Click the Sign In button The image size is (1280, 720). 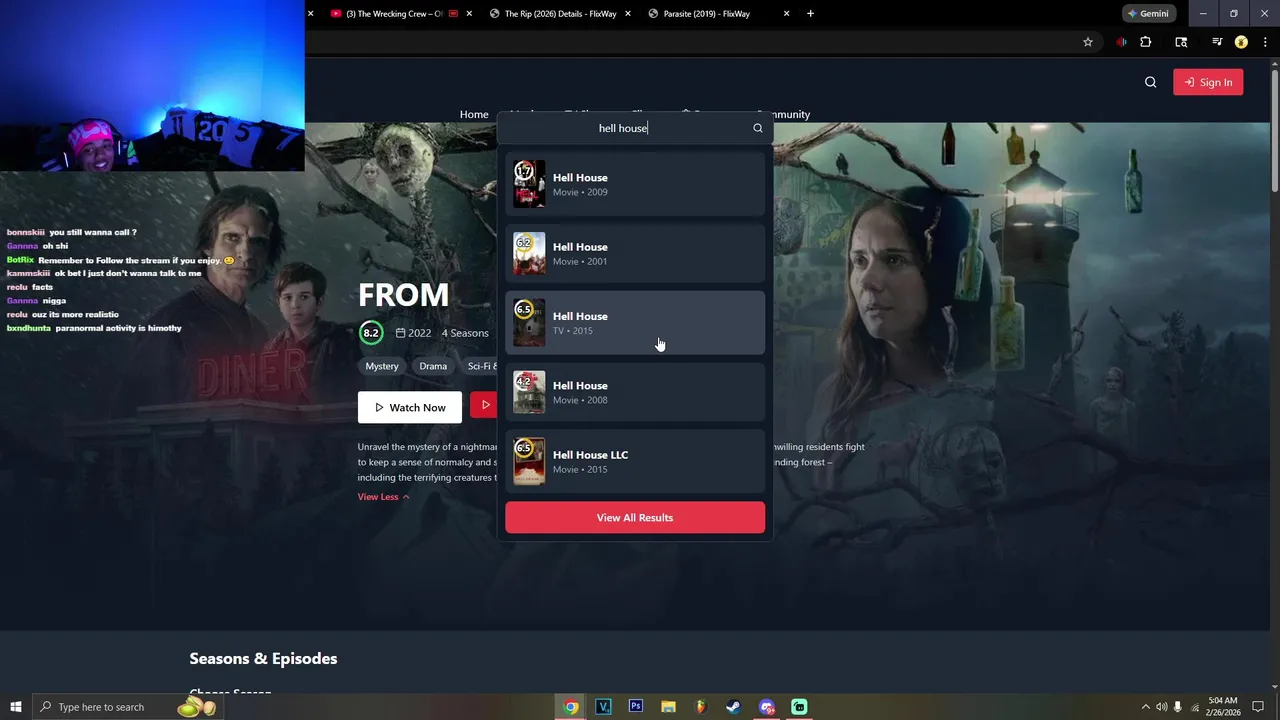[1208, 82]
